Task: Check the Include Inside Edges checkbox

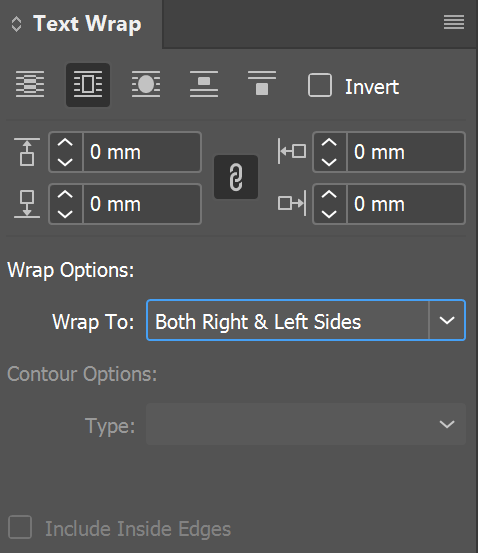Action: [20, 527]
